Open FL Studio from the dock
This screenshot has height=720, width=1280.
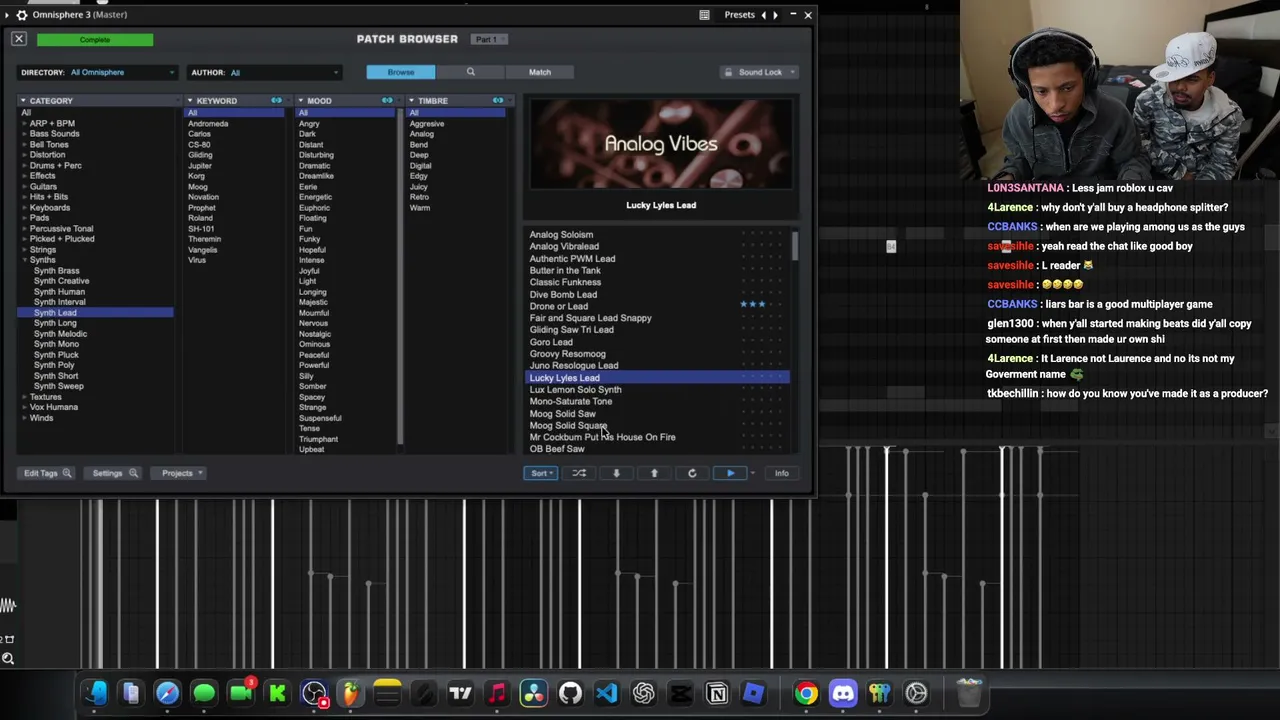pyautogui.click(x=350, y=693)
